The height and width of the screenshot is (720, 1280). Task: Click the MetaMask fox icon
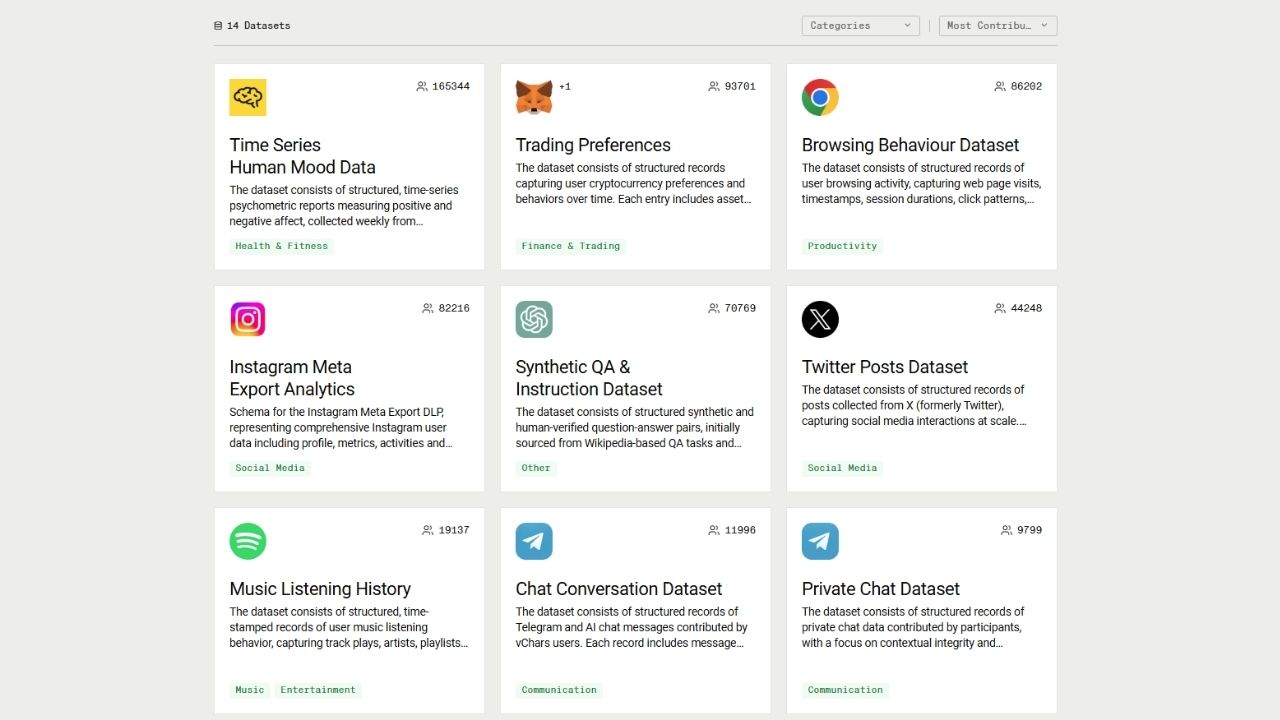(534, 97)
